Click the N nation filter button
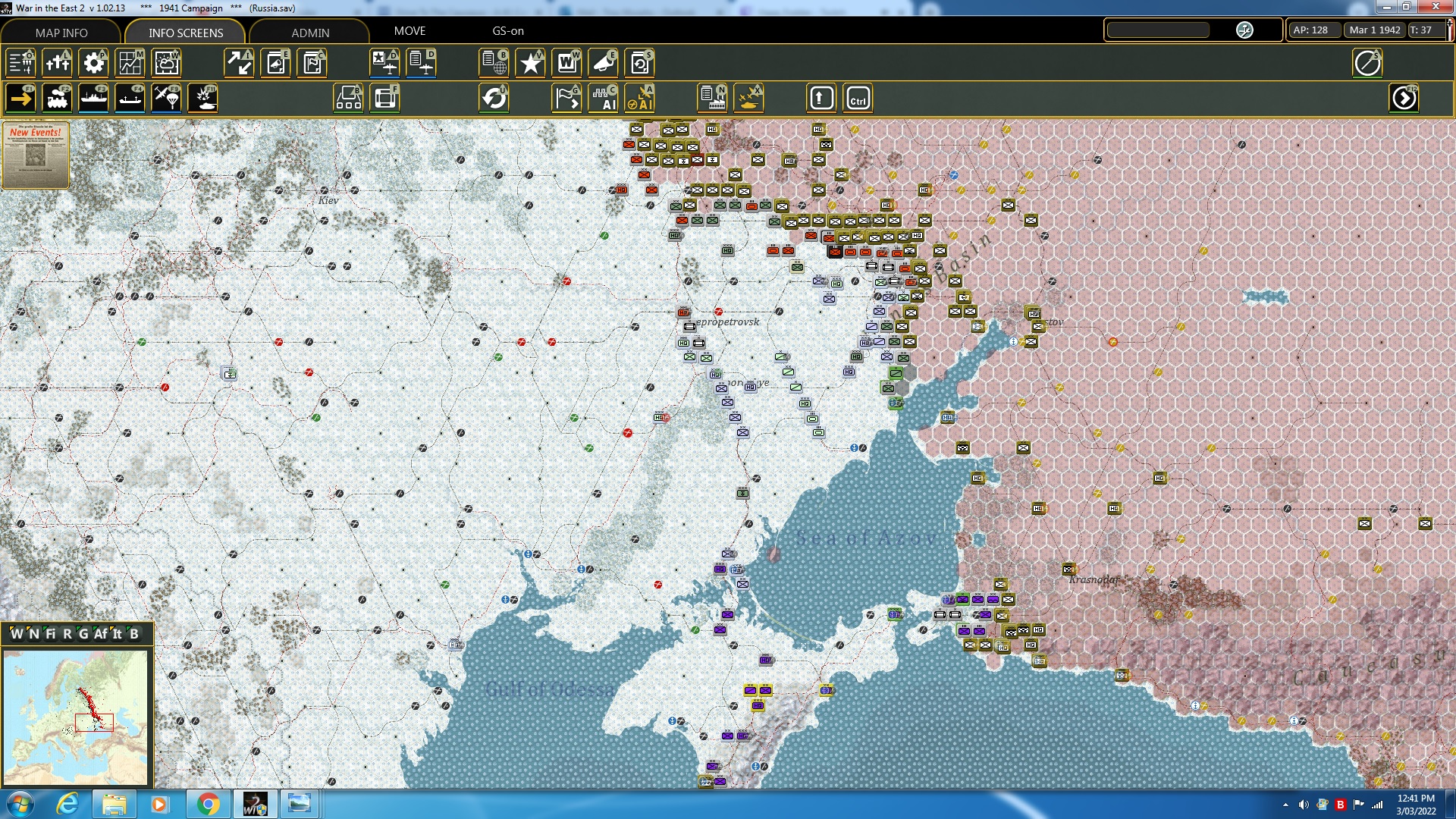 coord(33,634)
